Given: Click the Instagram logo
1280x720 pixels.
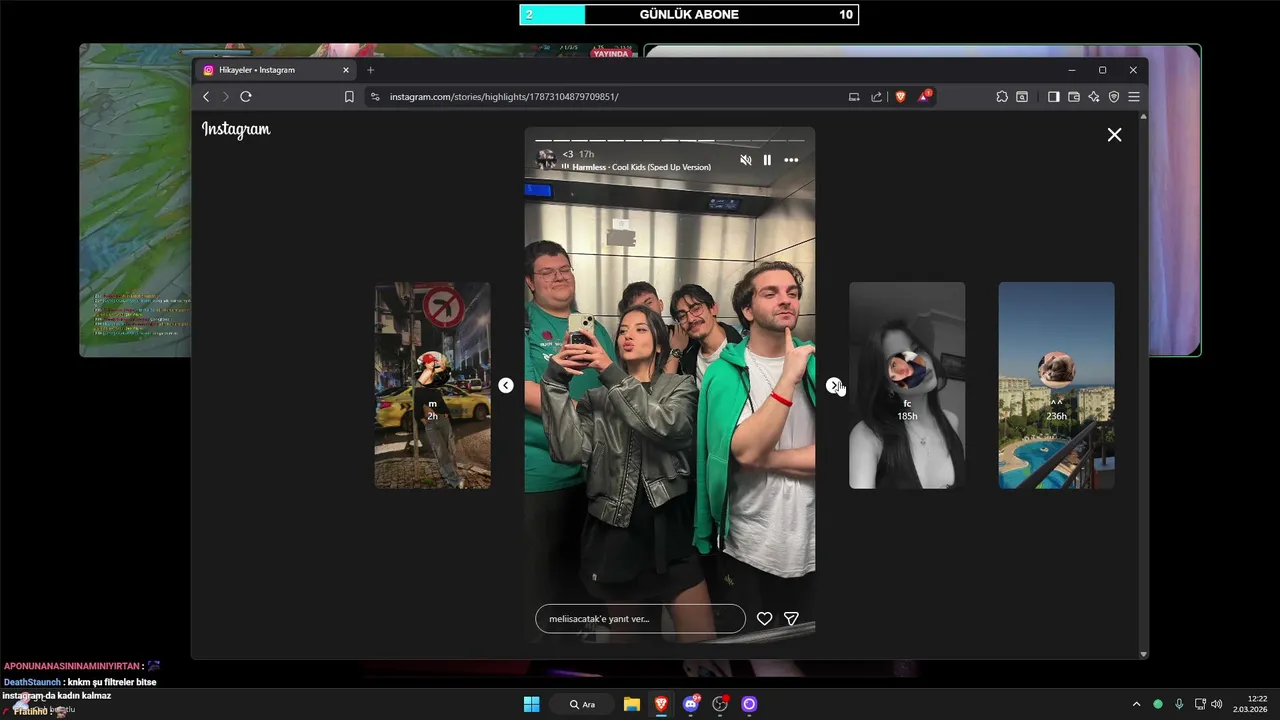Looking at the screenshot, I should [236, 129].
